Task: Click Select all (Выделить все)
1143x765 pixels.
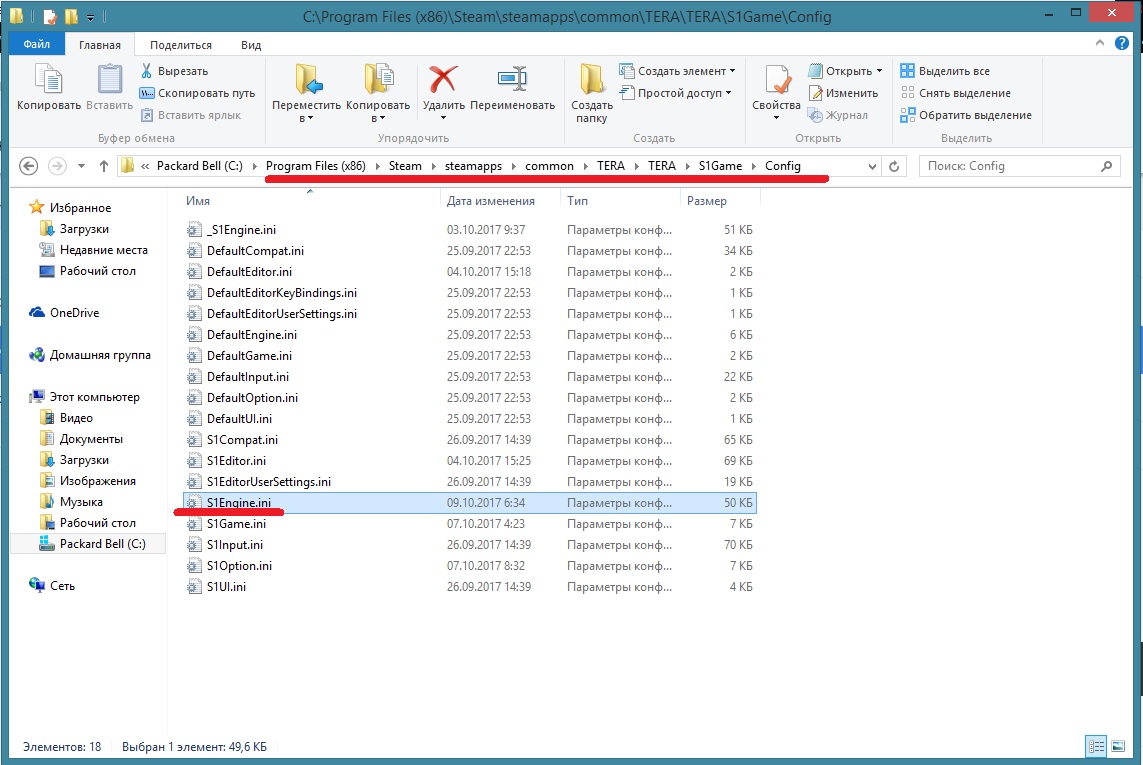Action: (x=945, y=71)
